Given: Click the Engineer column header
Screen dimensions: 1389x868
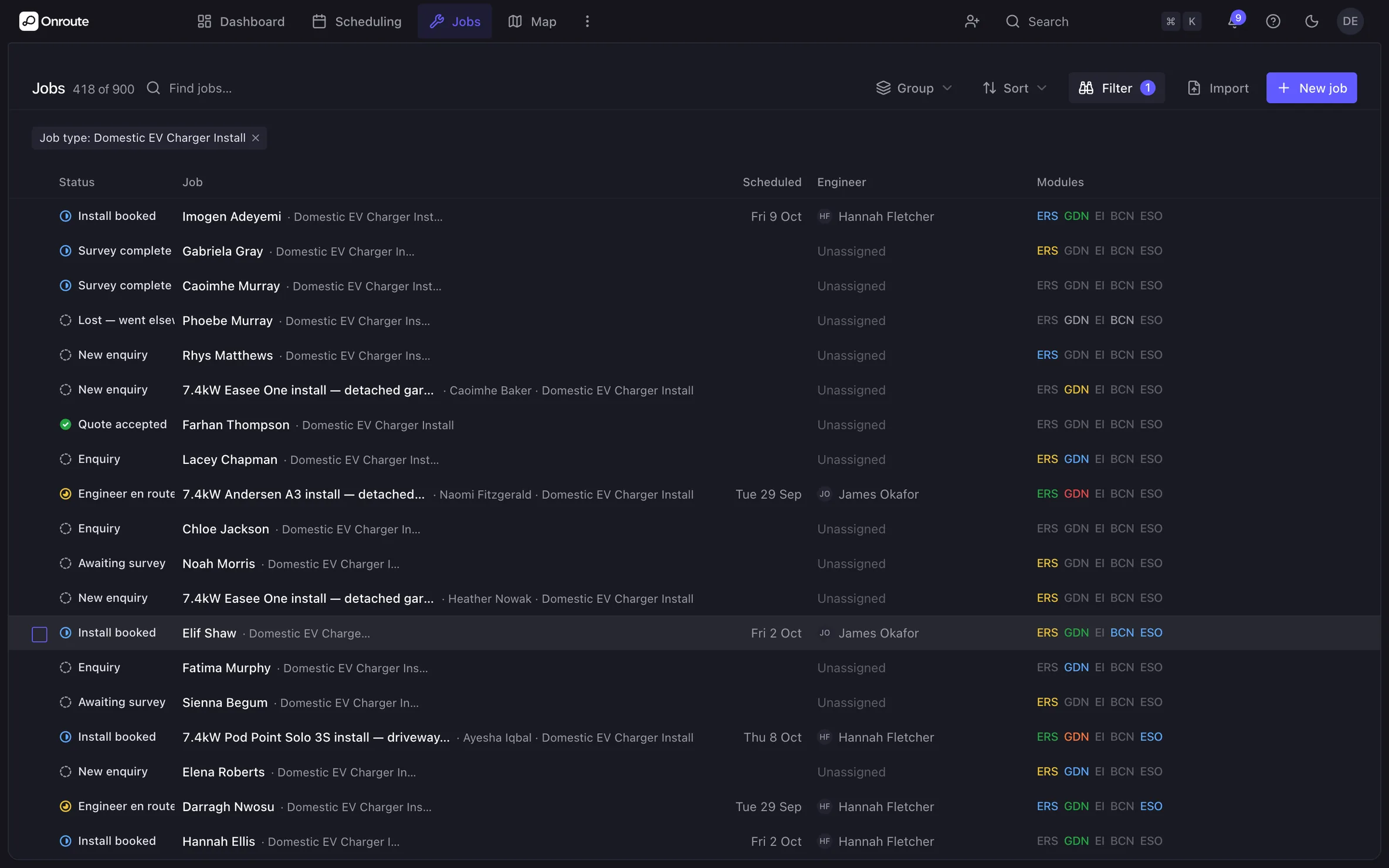Looking at the screenshot, I should coord(841,182).
